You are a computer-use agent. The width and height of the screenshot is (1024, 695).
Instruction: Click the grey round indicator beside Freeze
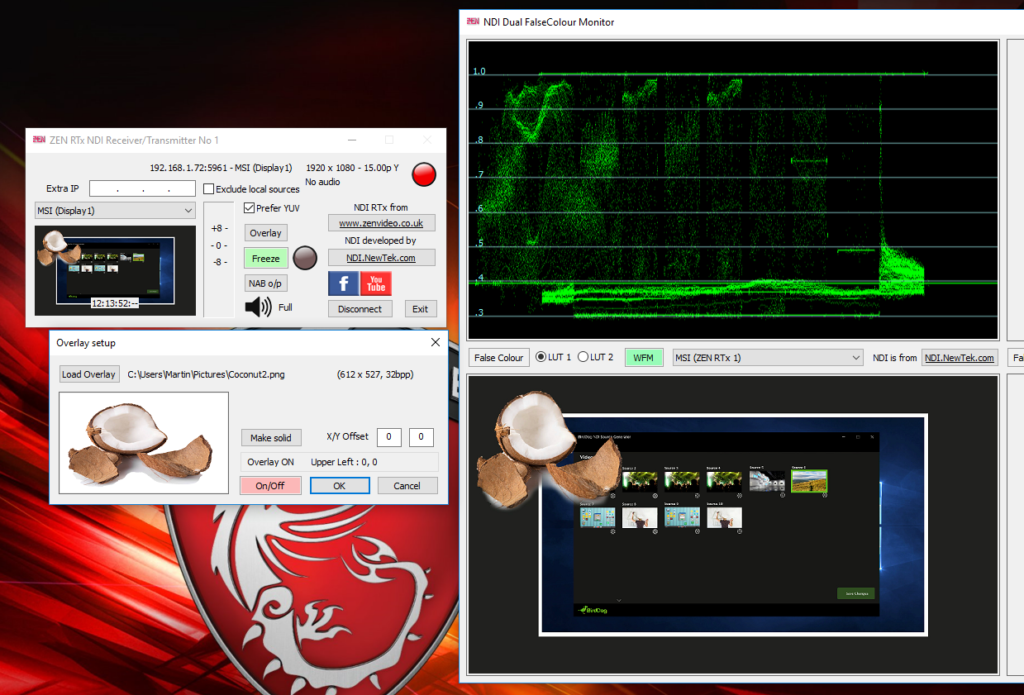pyautogui.click(x=305, y=258)
